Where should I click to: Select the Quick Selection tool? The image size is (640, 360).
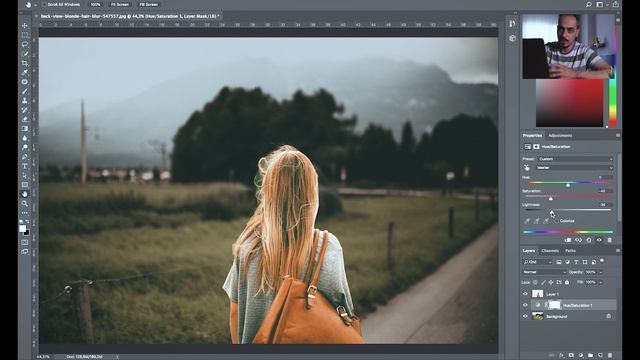point(25,54)
